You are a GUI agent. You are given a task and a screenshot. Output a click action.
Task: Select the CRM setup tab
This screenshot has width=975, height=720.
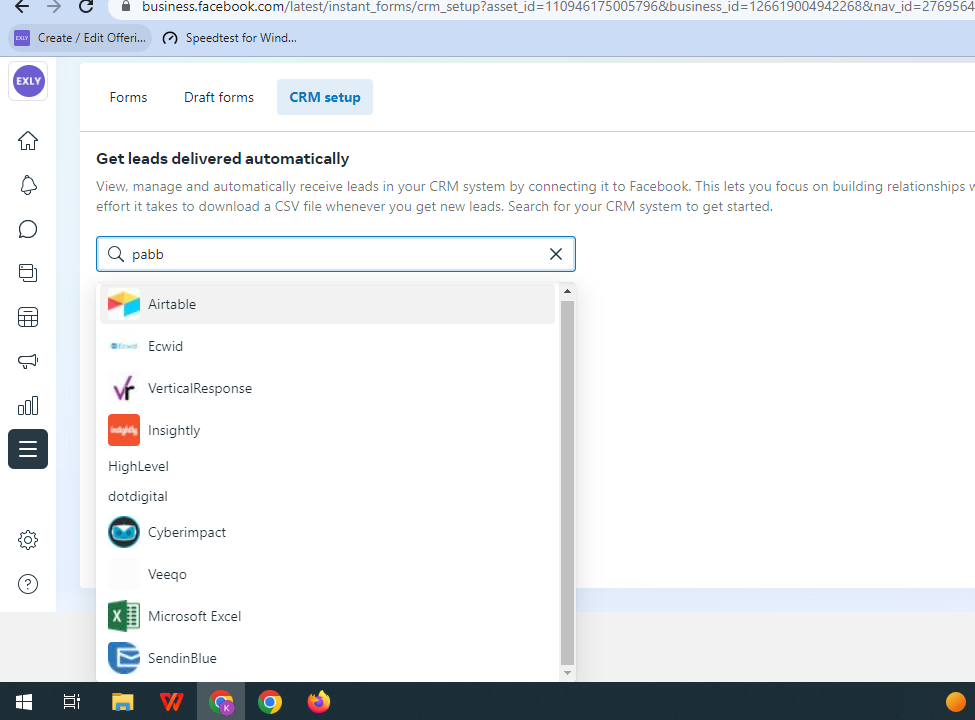[x=325, y=97]
